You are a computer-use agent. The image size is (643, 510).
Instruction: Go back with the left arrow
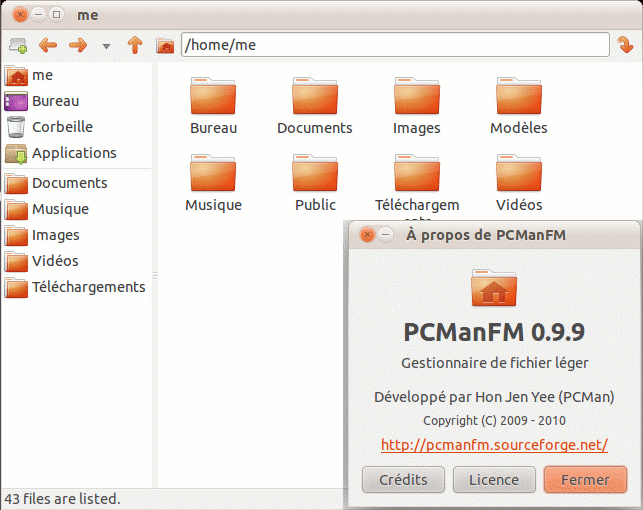[x=48, y=45]
